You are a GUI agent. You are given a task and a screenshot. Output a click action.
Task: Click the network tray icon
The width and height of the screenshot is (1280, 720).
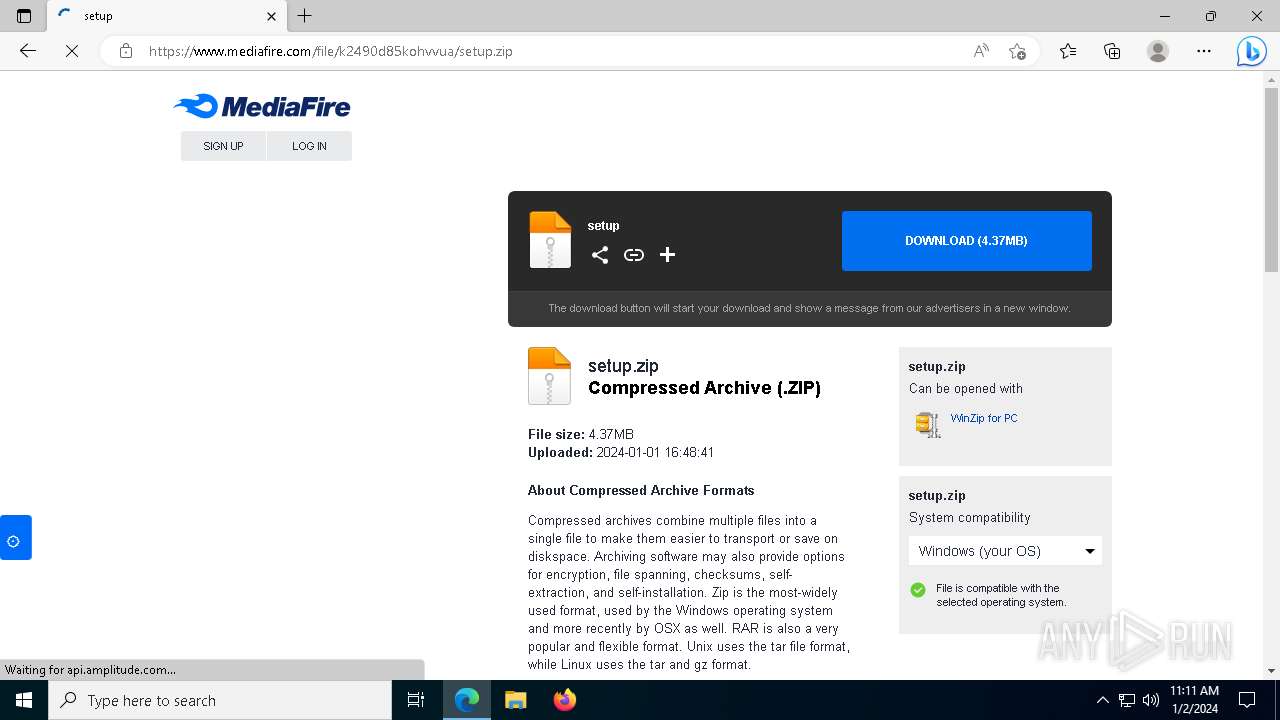point(1127,700)
